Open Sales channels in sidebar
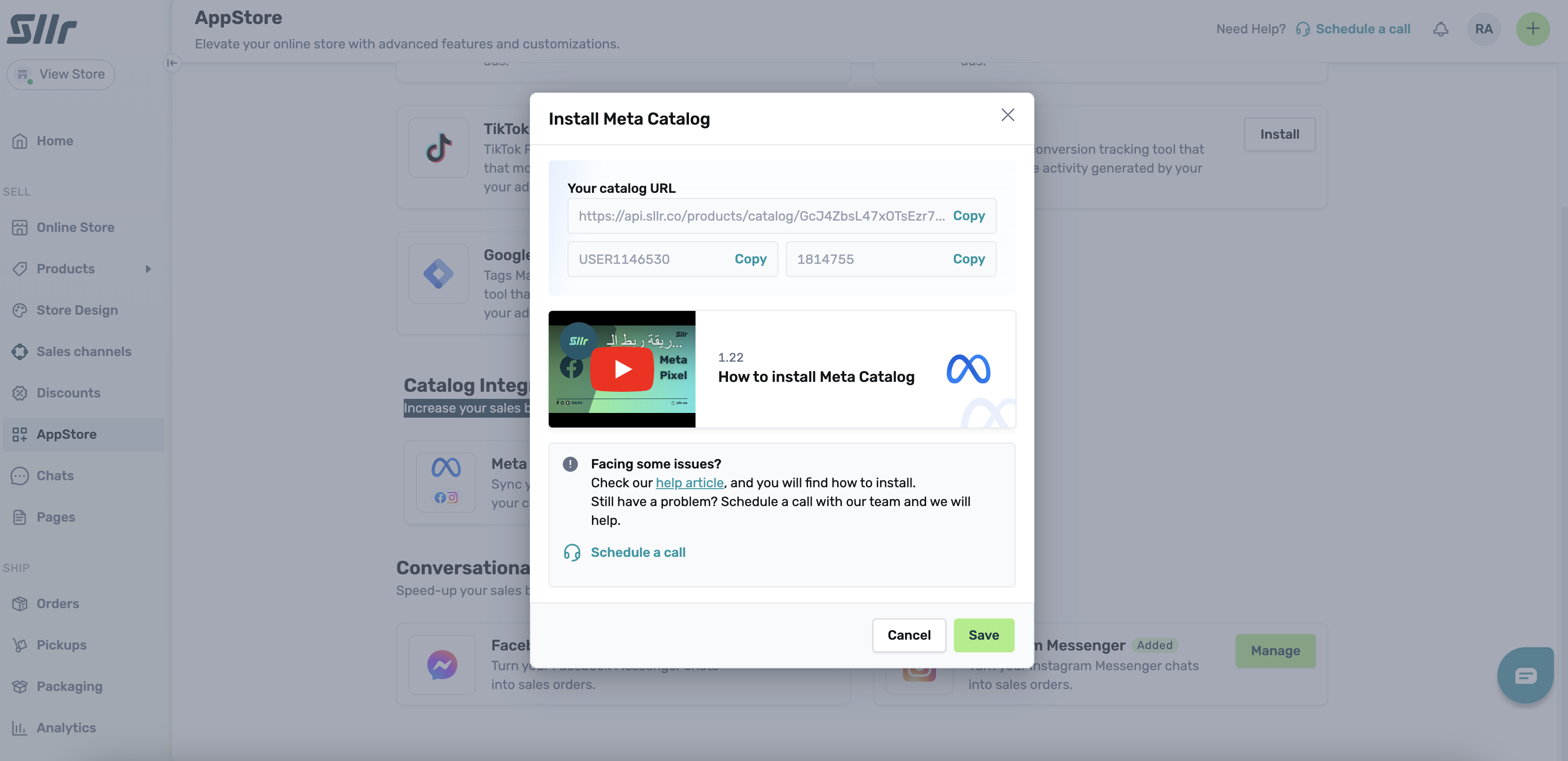This screenshot has height=761, width=1568. point(83,352)
